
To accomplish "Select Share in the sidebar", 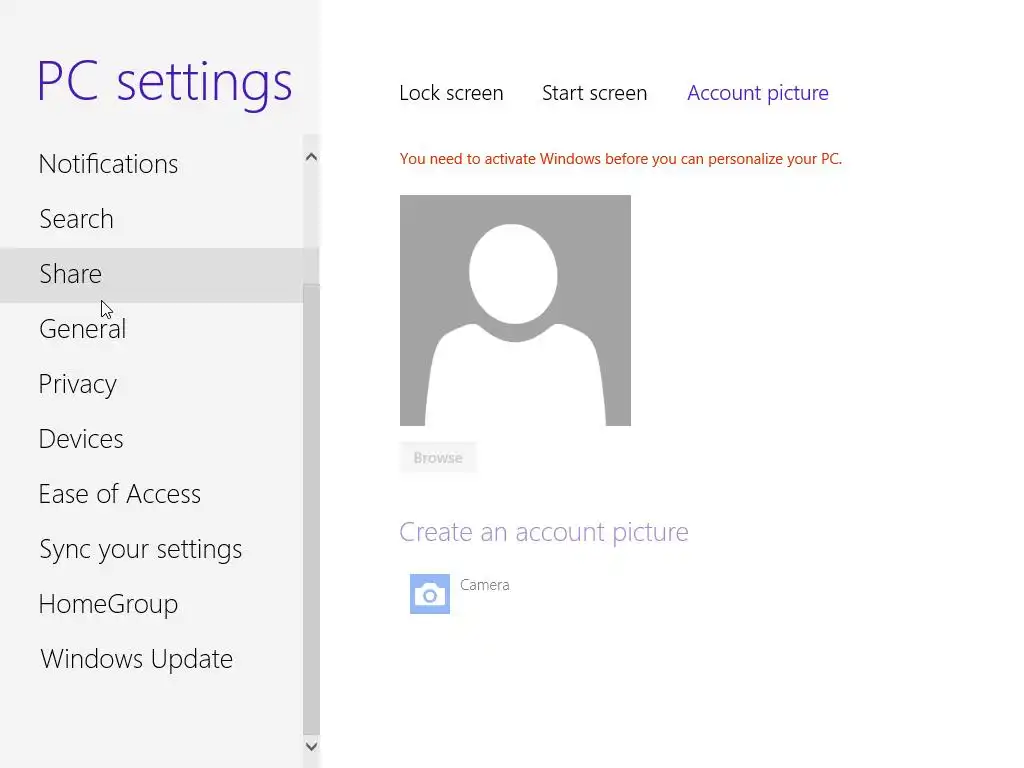I will (x=70, y=274).
